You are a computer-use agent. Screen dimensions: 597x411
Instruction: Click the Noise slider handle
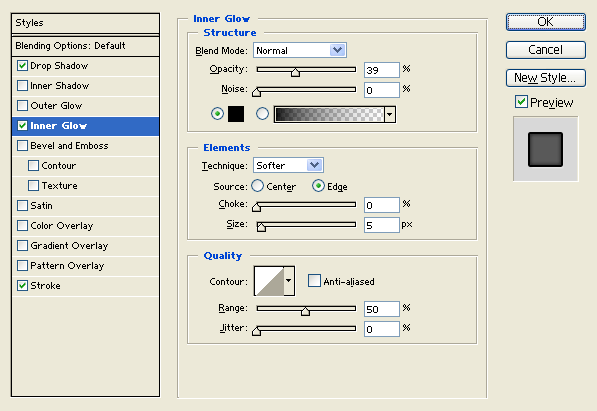point(257,92)
